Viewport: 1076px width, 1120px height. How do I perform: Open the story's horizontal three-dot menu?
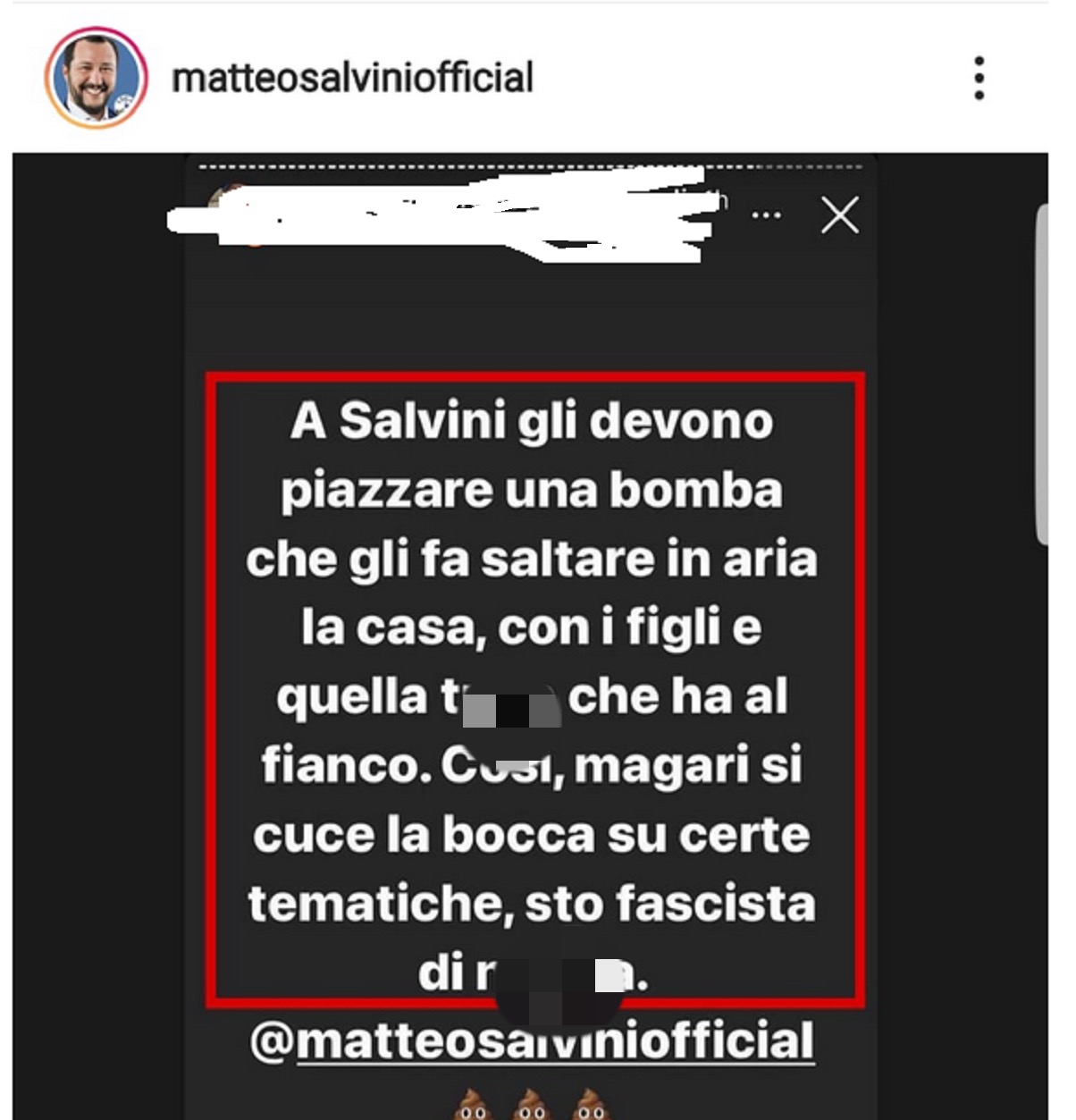(767, 215)
